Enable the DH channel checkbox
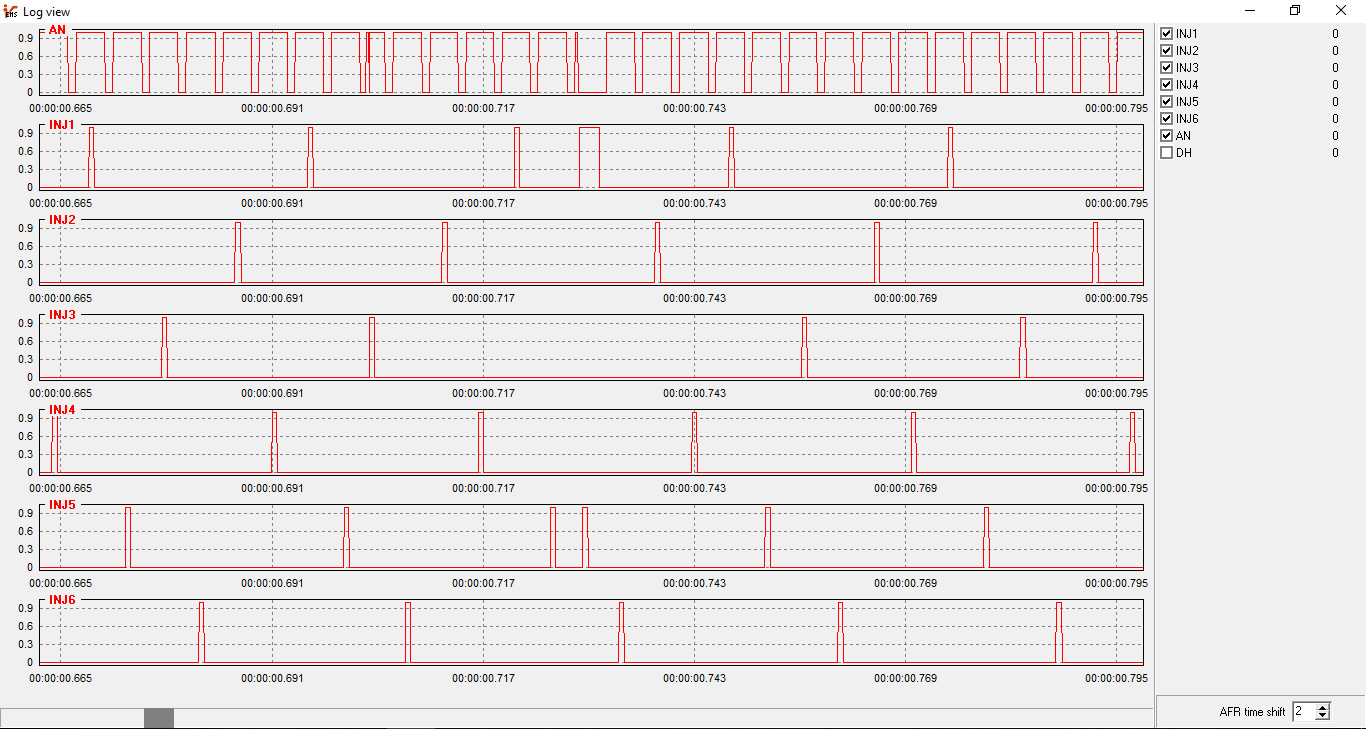Image resolution: width=1366 pixels, height=729 pixels. click(x=1166, y=153)
